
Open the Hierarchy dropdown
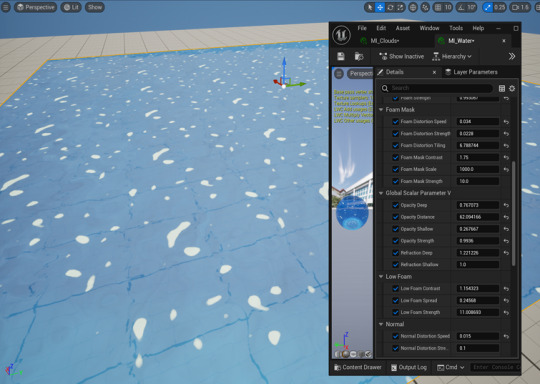[452, 56]
